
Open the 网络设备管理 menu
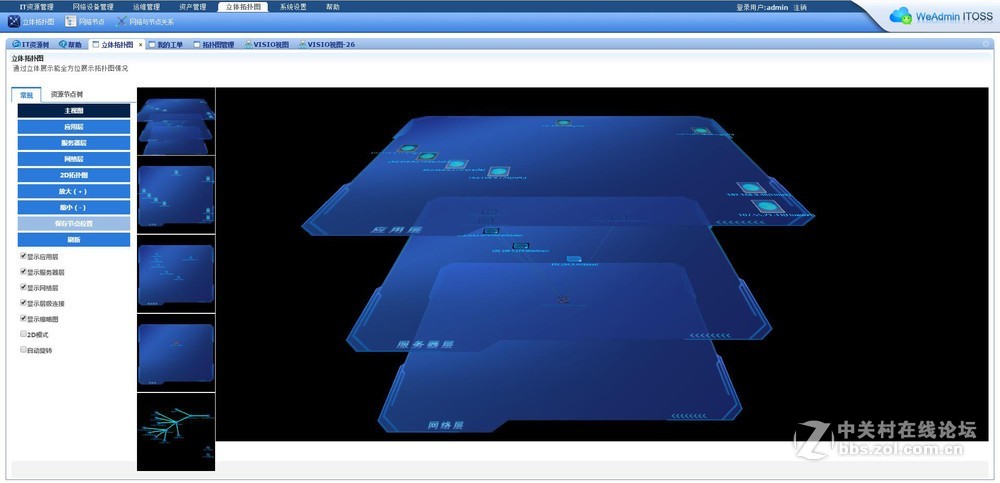click(92, 6)
